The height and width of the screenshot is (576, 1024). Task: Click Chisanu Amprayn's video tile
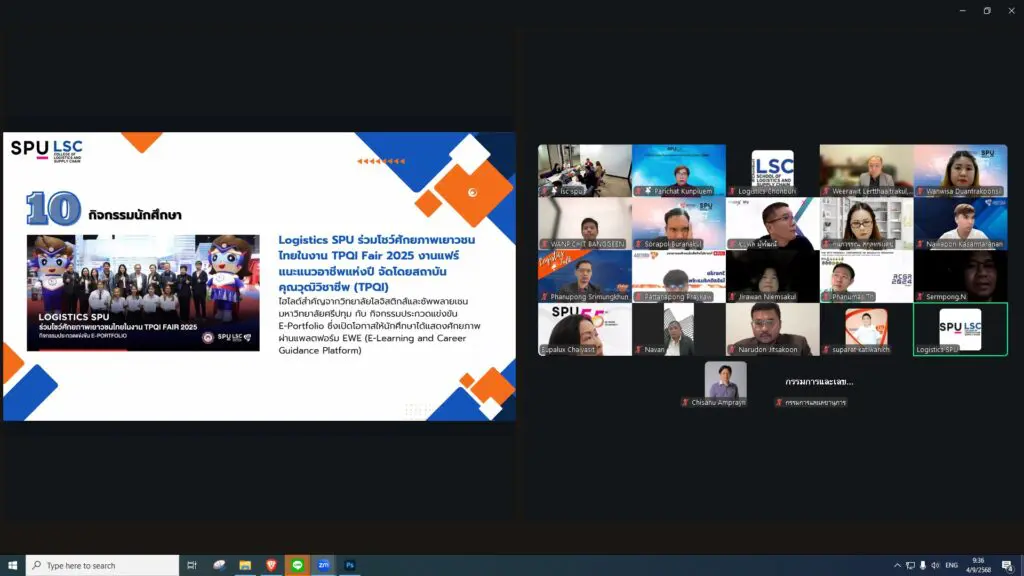[x=725, y=383]
